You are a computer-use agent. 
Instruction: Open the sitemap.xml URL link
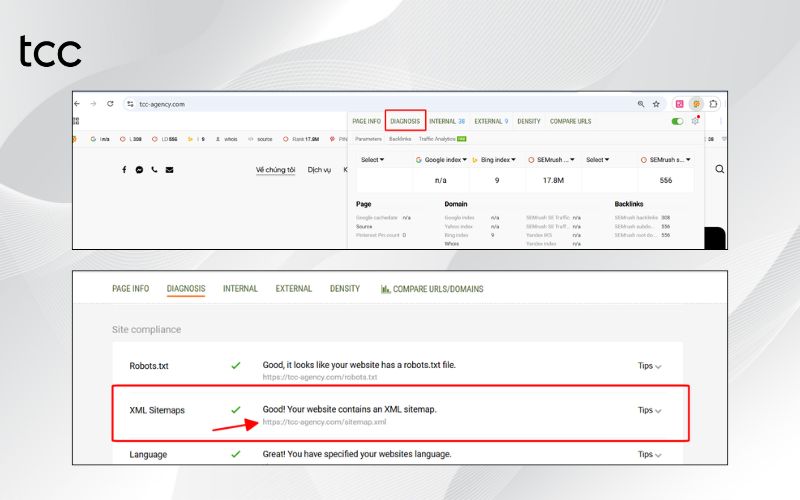click(x=324, y=422)
